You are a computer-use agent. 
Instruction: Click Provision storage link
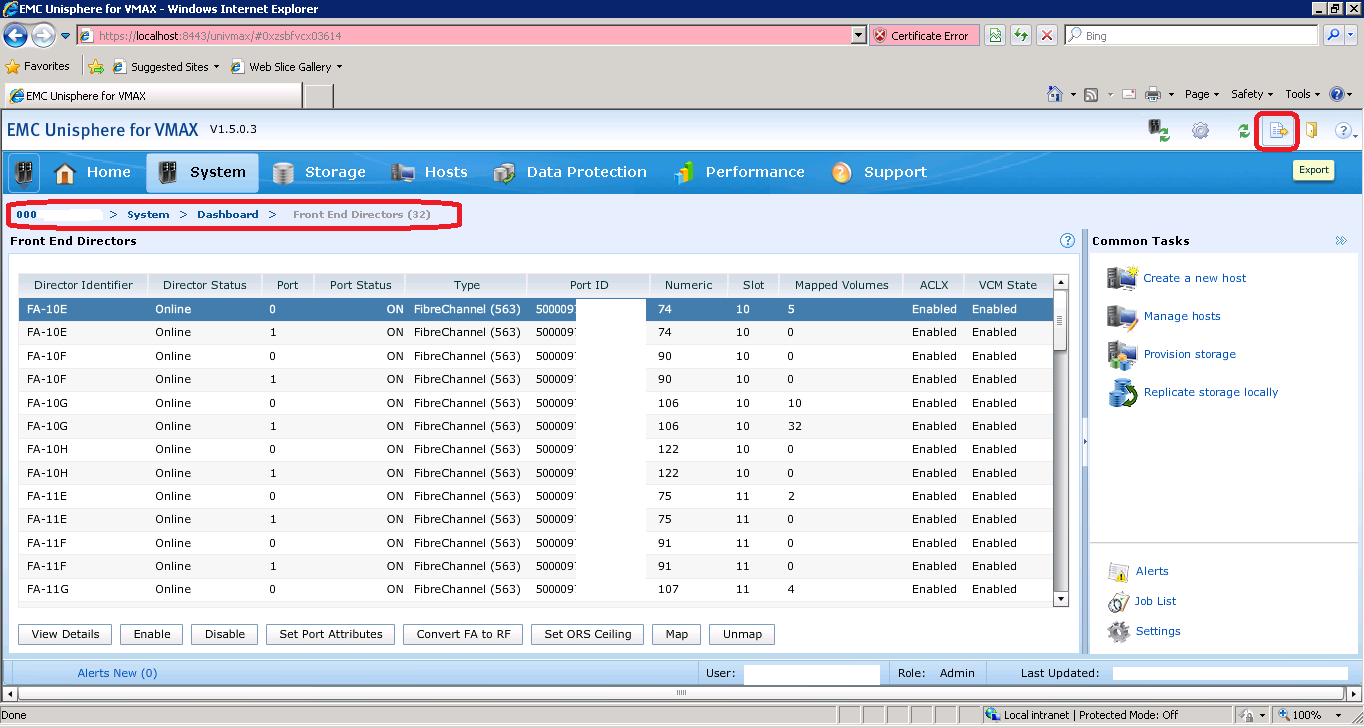point(1189,354)
